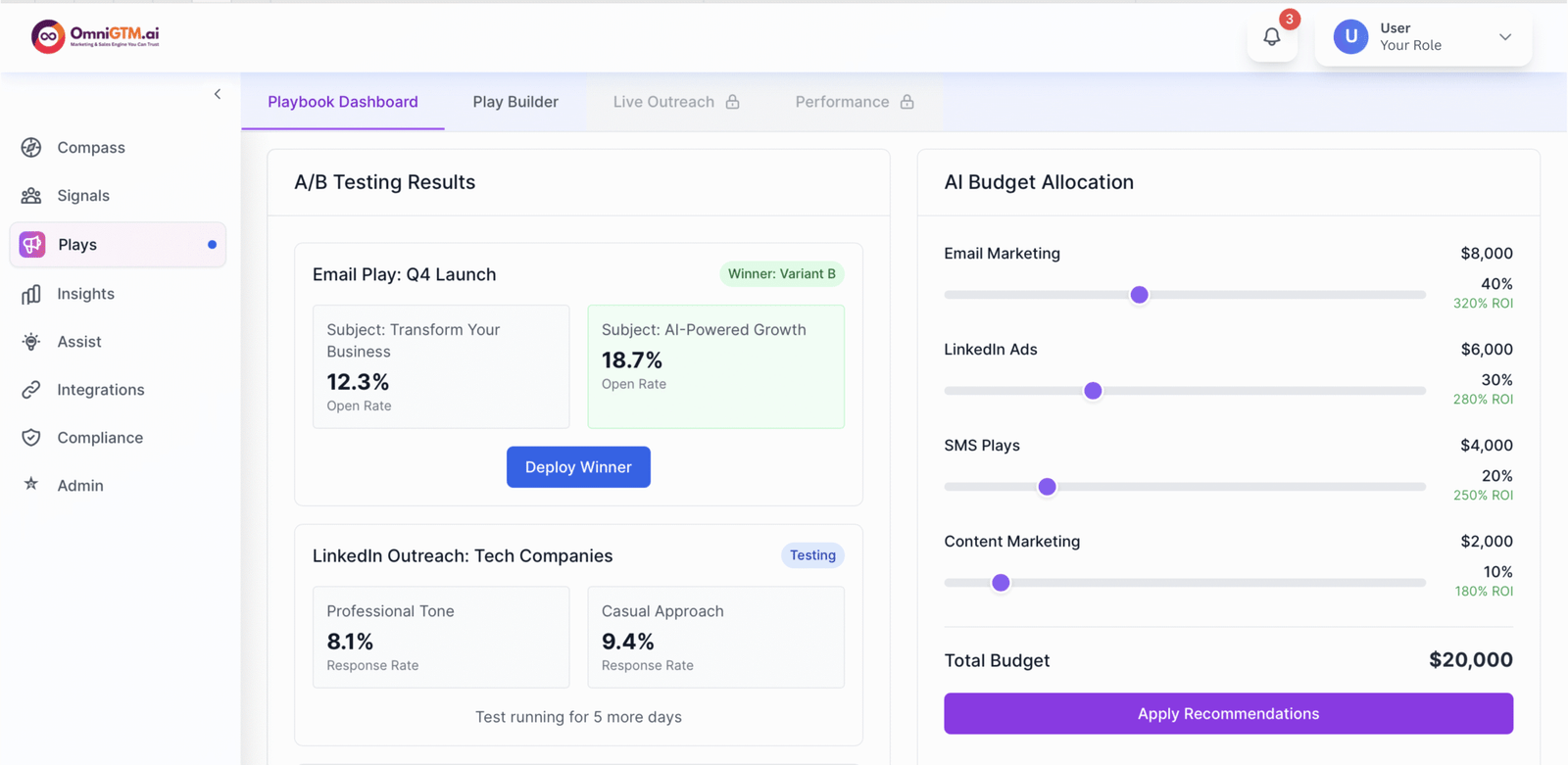Click the OmniGTM.ai logo
Viewport: 1568px width, 765px height.
[x=95, y=36]
